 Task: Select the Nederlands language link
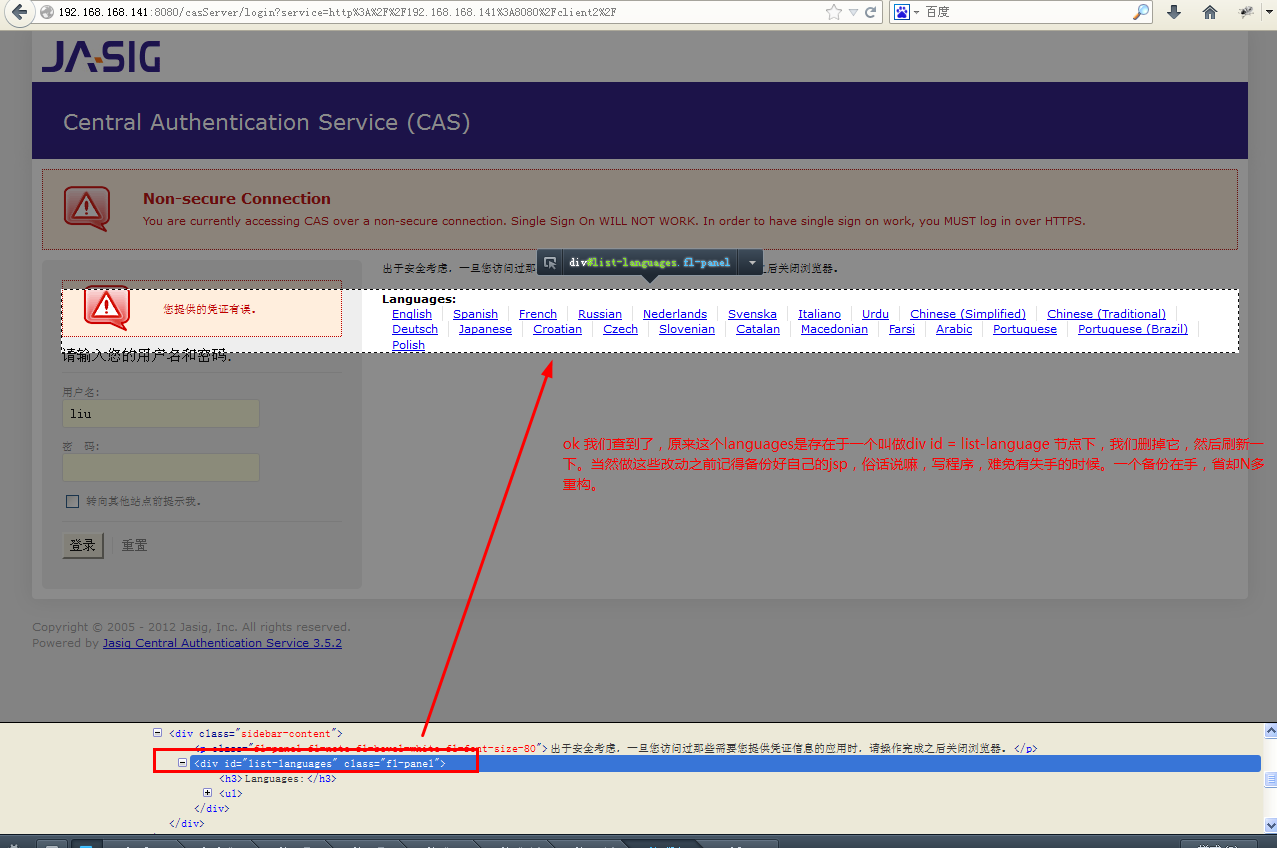pos(675,314)
